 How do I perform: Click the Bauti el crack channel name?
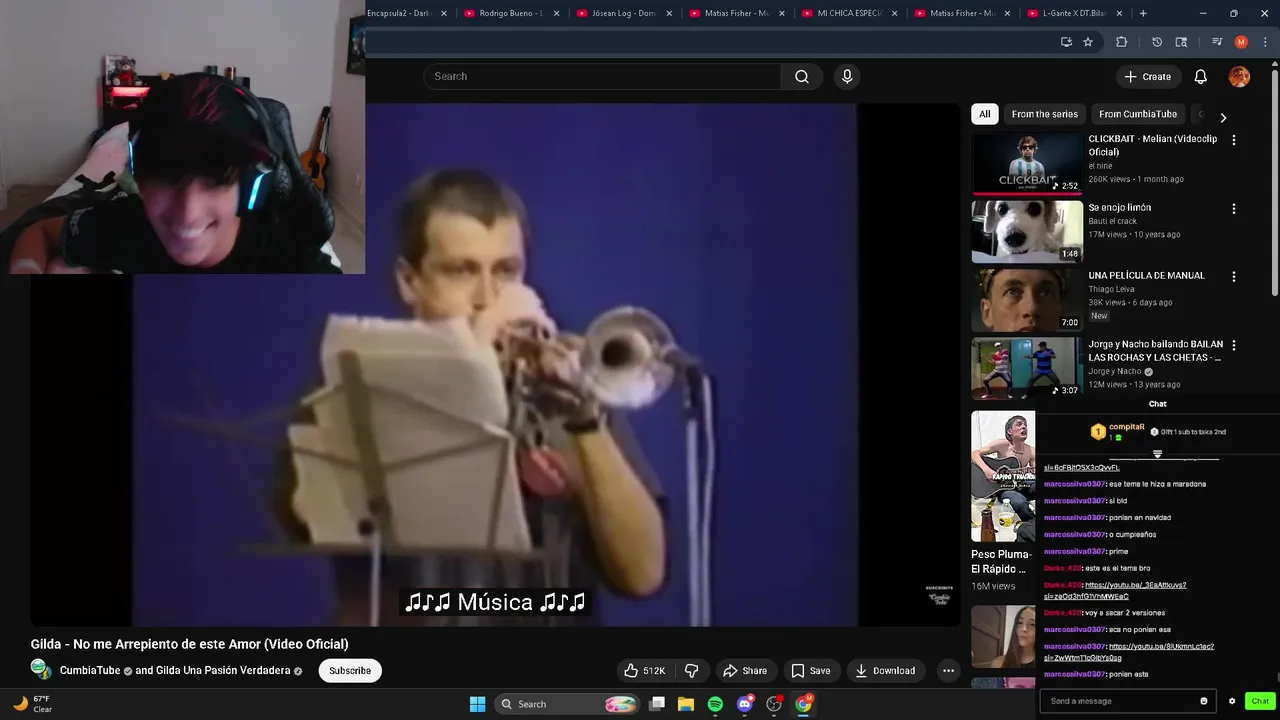coord(1113,221)
